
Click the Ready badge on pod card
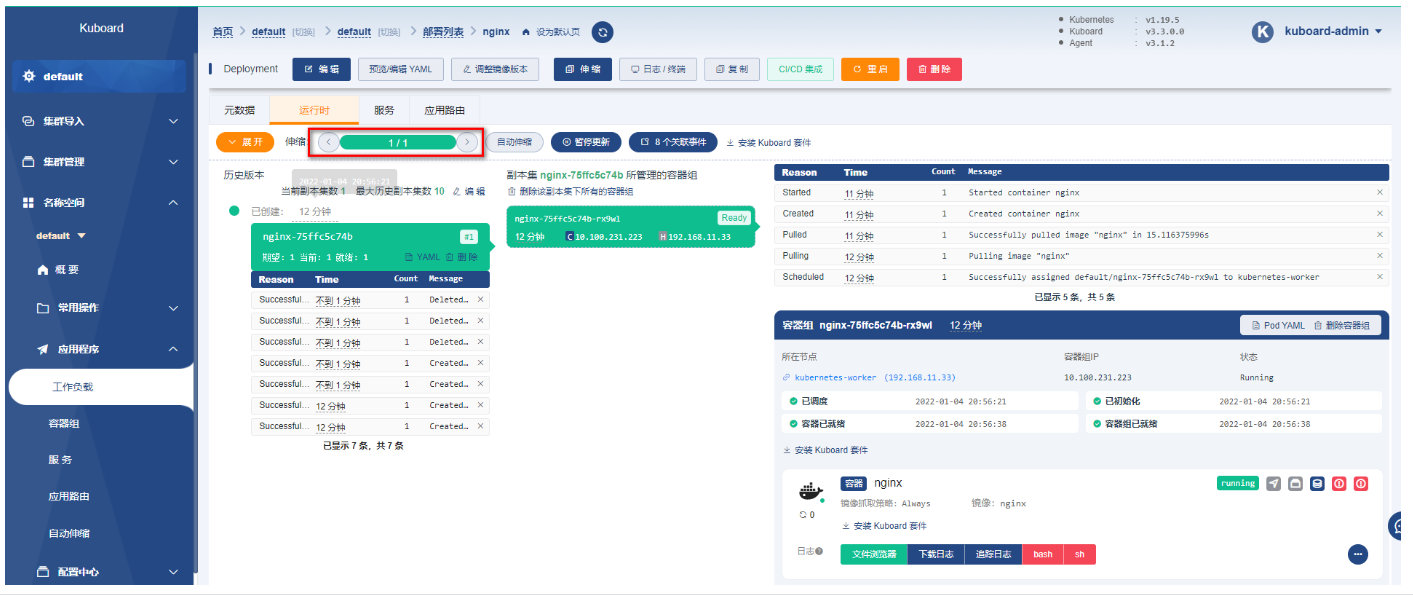[733, 218]
